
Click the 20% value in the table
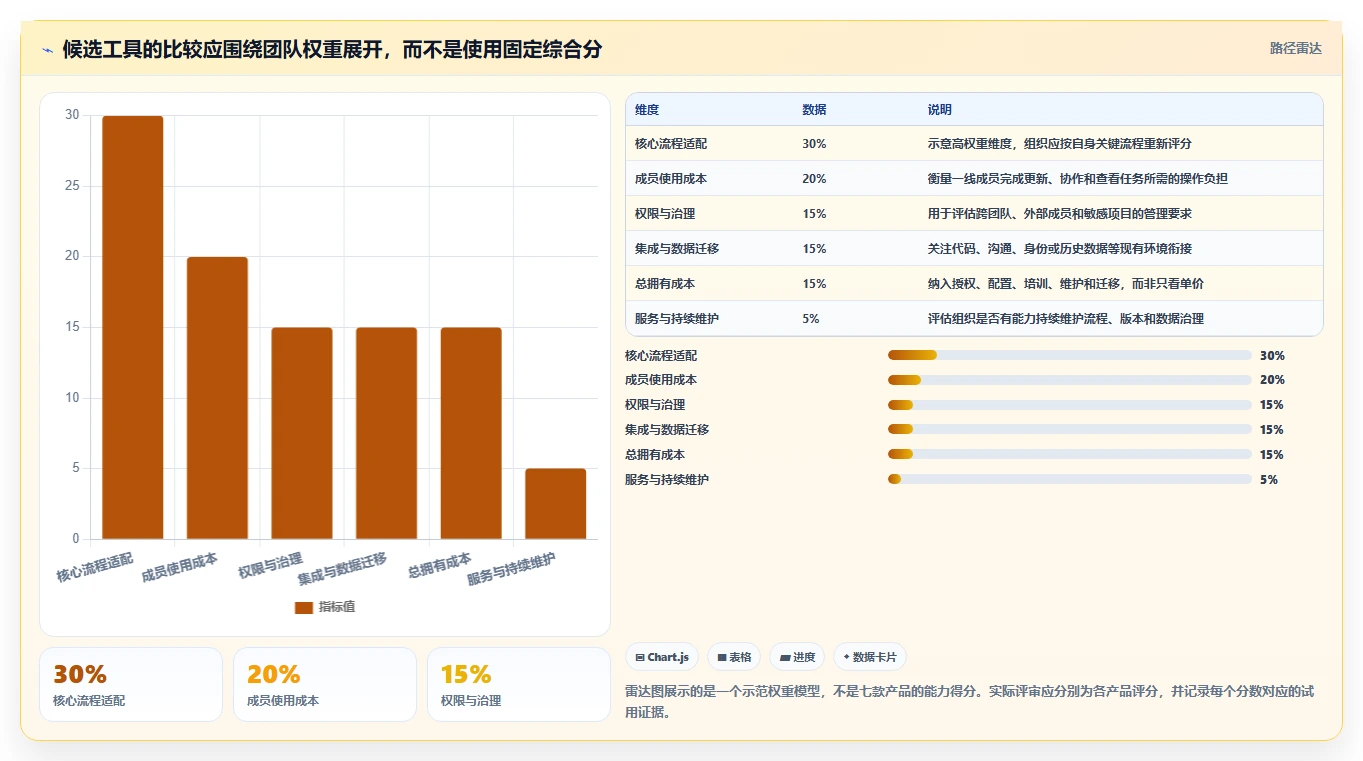[814, 179]
